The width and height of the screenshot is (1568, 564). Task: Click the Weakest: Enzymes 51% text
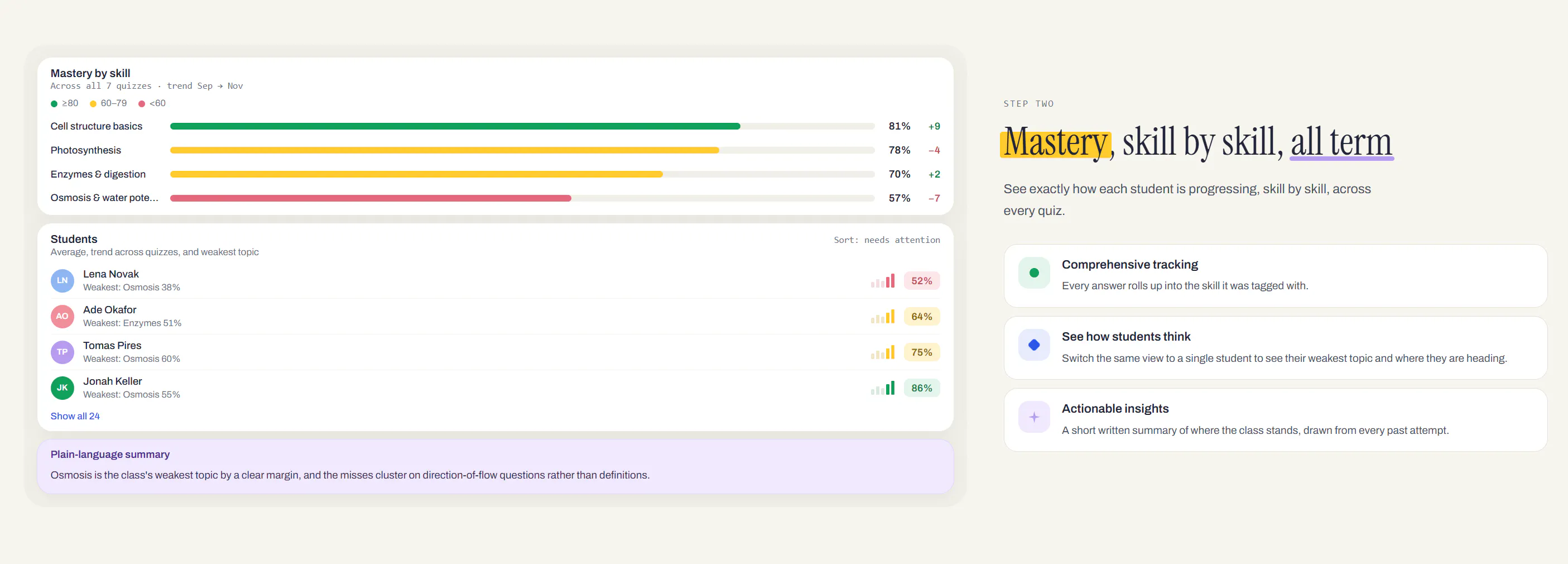(x=132, y=323)
